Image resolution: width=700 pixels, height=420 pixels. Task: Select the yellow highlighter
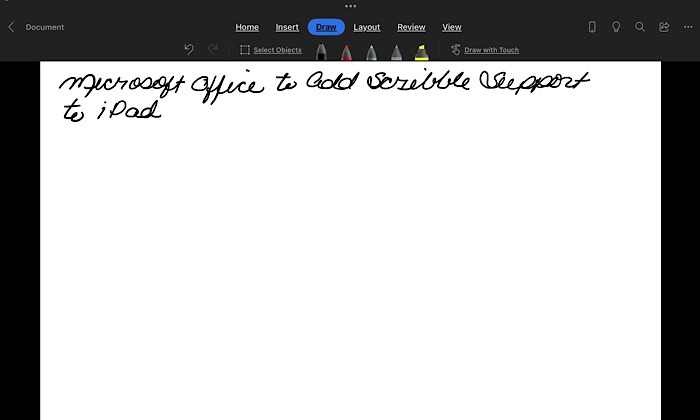(421, 51)
